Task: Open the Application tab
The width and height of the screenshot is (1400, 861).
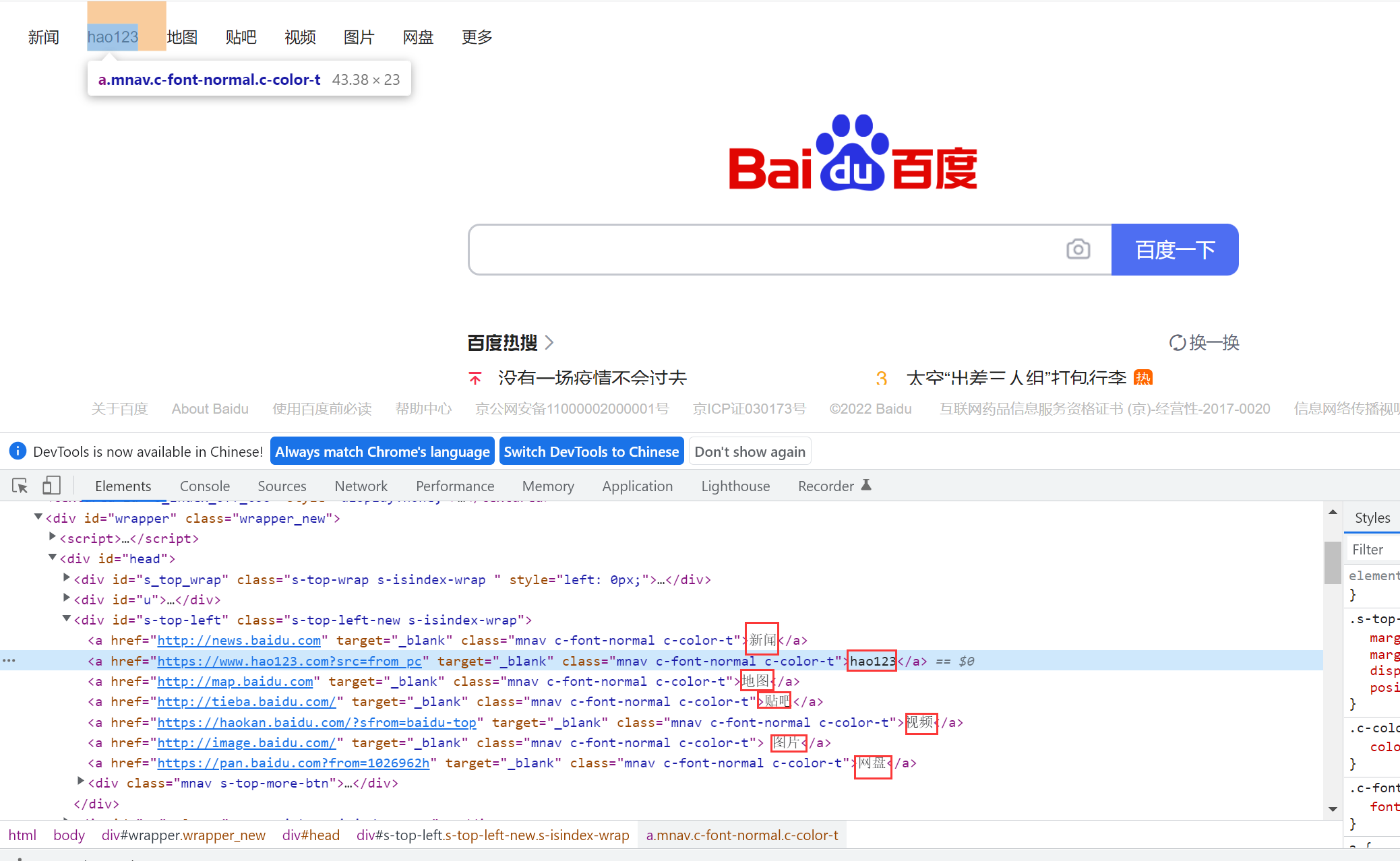Action: (x=637, y=486)
